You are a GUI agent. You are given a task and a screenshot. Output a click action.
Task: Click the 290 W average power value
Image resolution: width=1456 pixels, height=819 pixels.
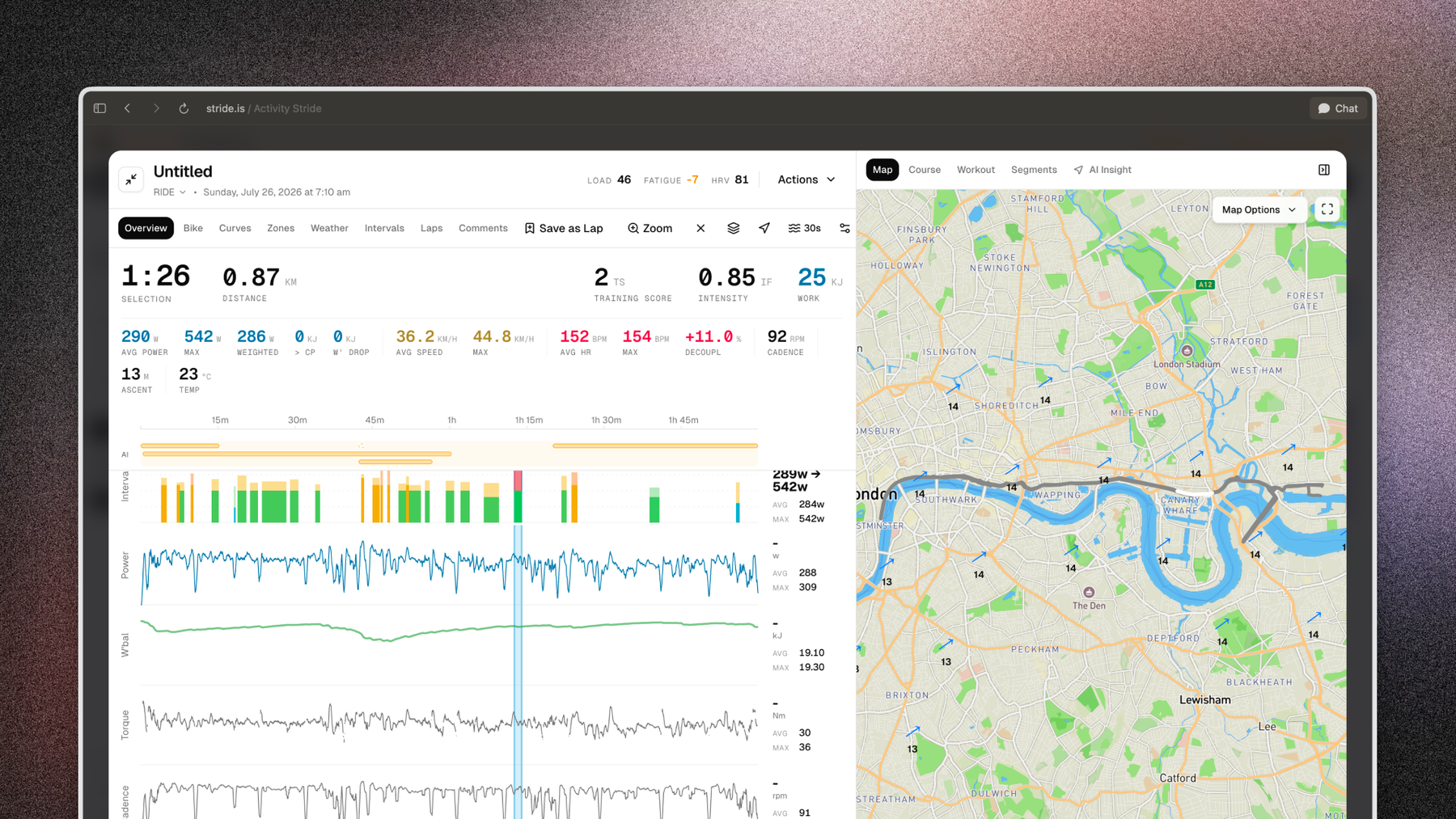(135, 336)
